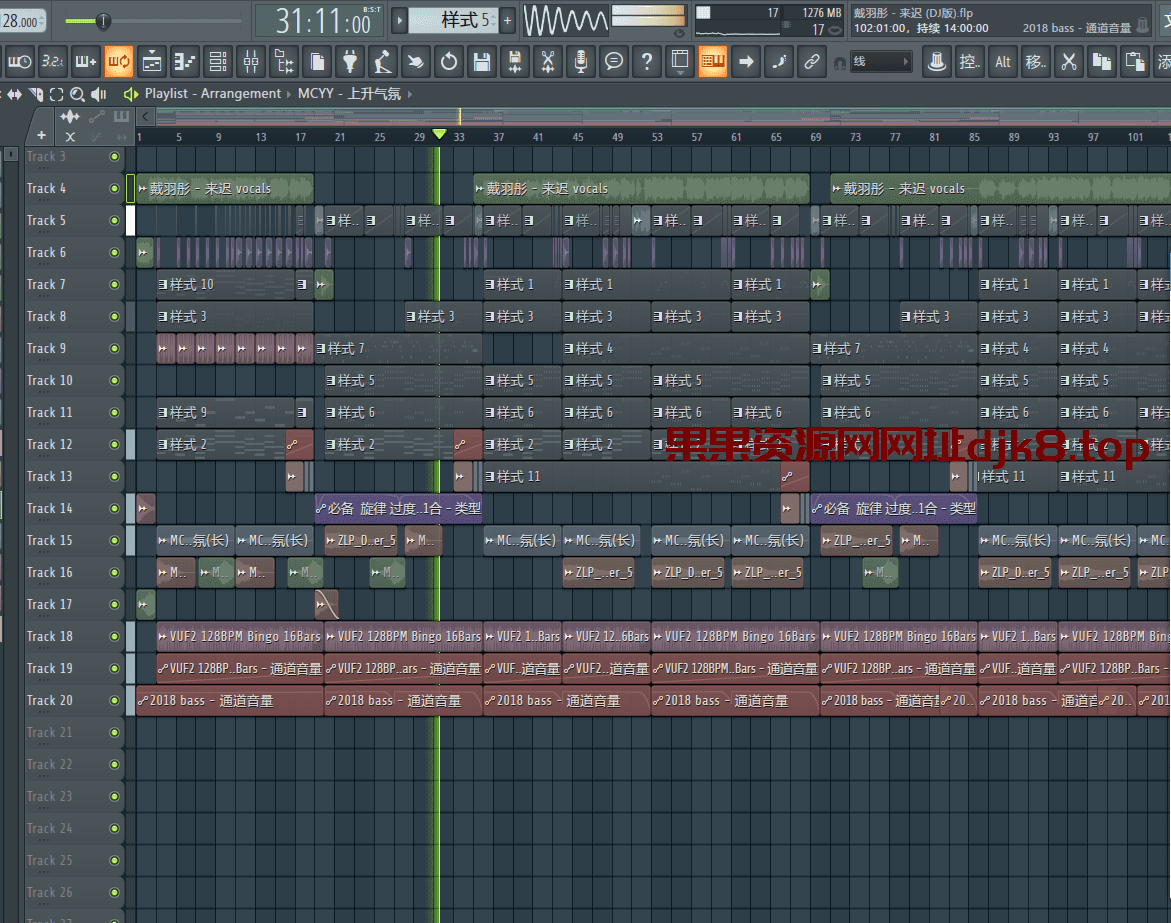Click the link chain icon in toolbar
The width and height of the screenshot is (1171, 923).
pos(811,62)
